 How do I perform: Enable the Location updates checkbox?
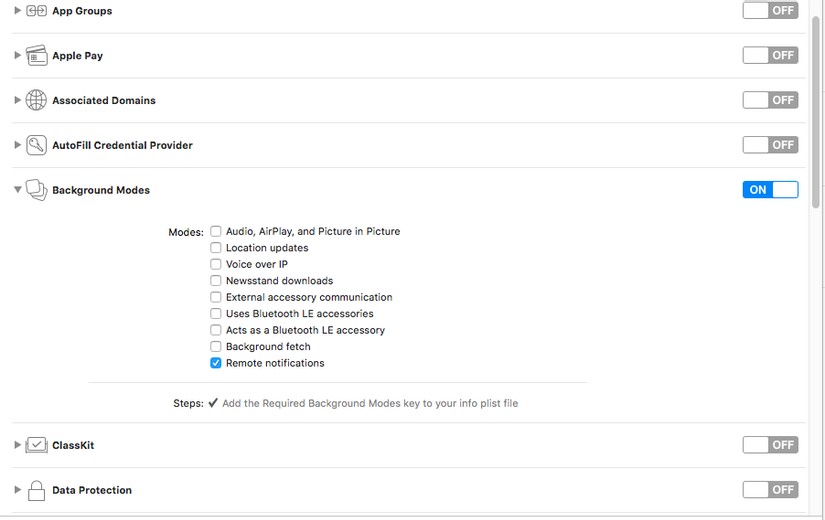coord(216,248)
